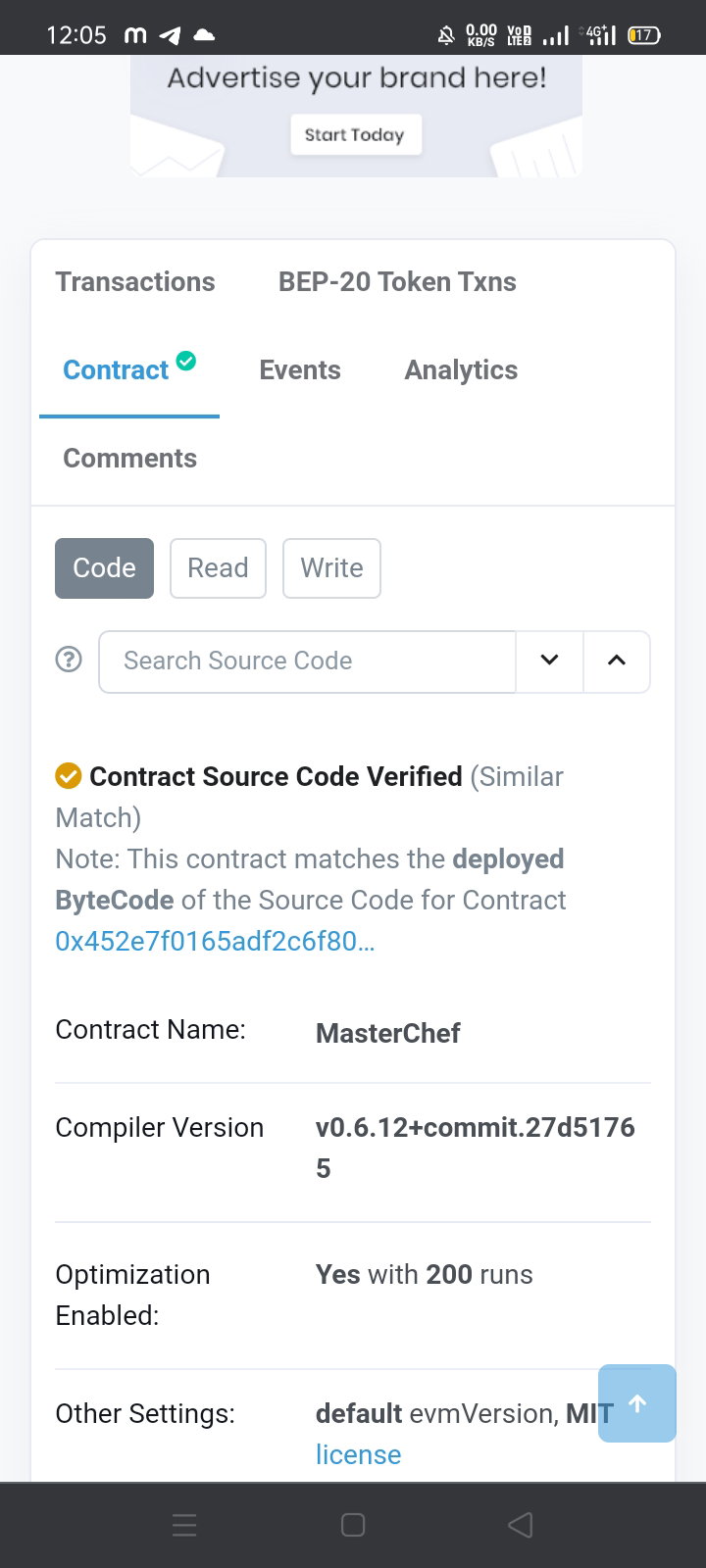Jump to previous match with up chevron

(617, 661)
